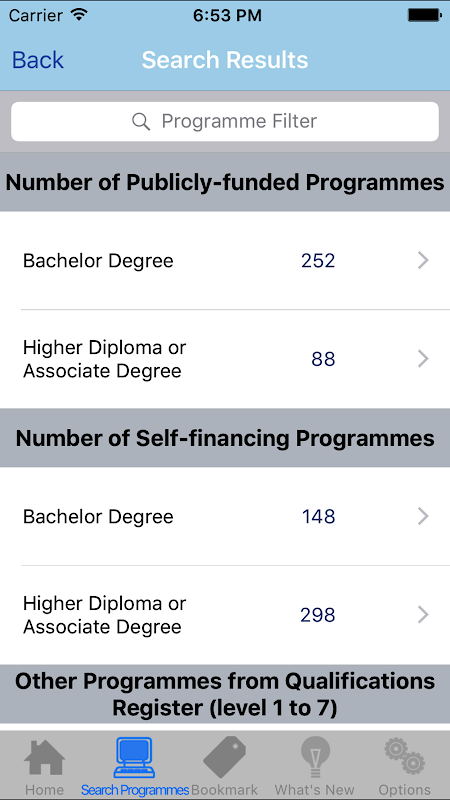
Task: Expand self-financing Higher Diploma chevron
Action: (x=423, y=615)
